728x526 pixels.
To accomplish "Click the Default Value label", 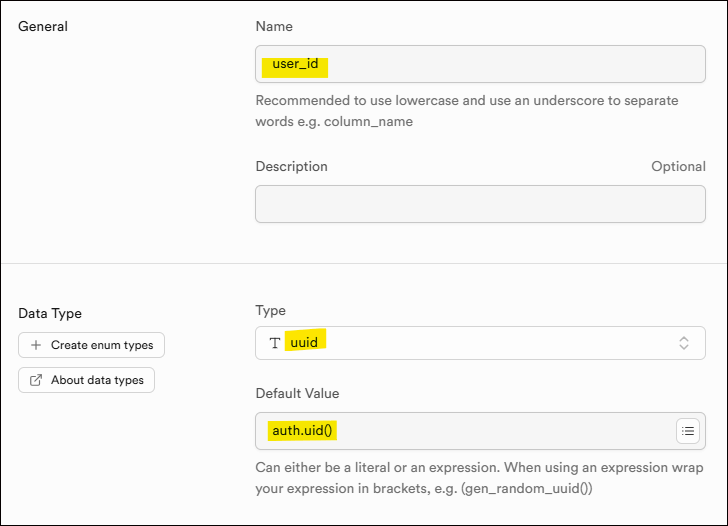I will [300, 394].
